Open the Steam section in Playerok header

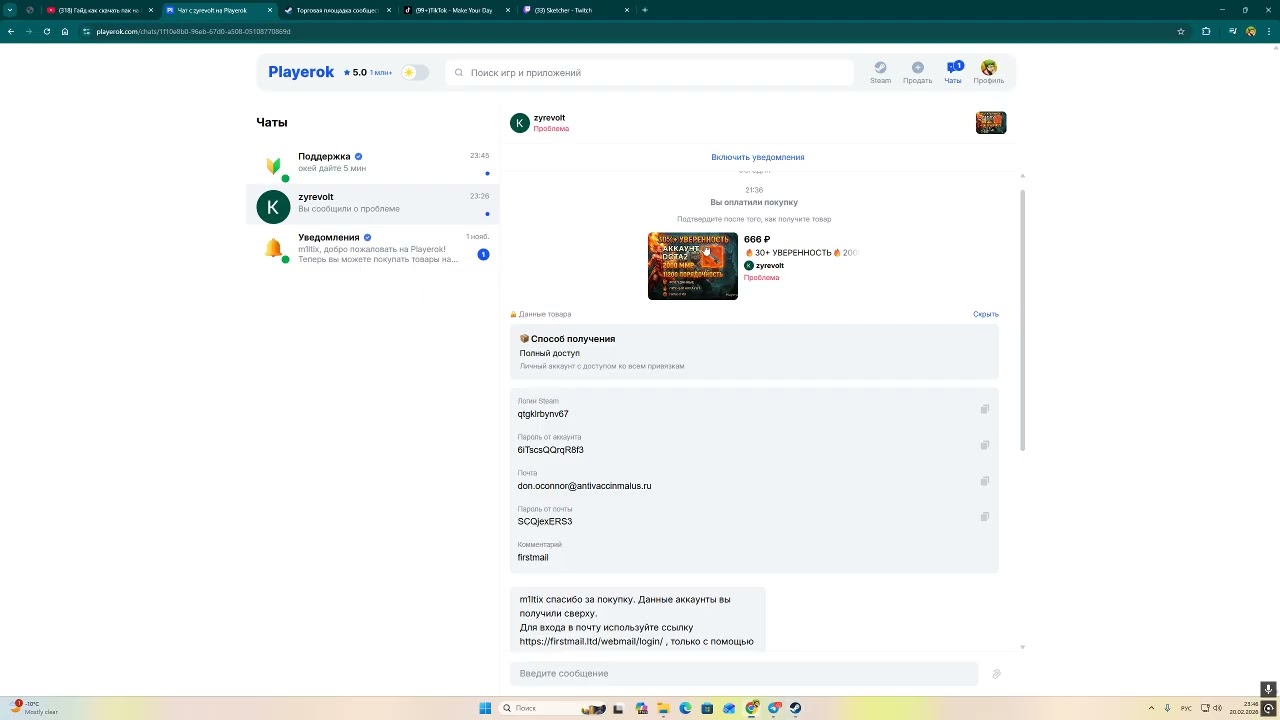click(880, 72)
